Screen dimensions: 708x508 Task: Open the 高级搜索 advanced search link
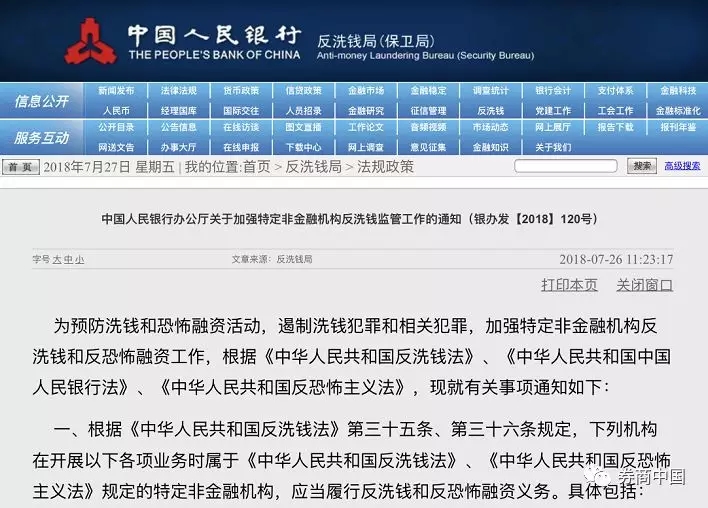pyautogui.click(x=682, y=166)
